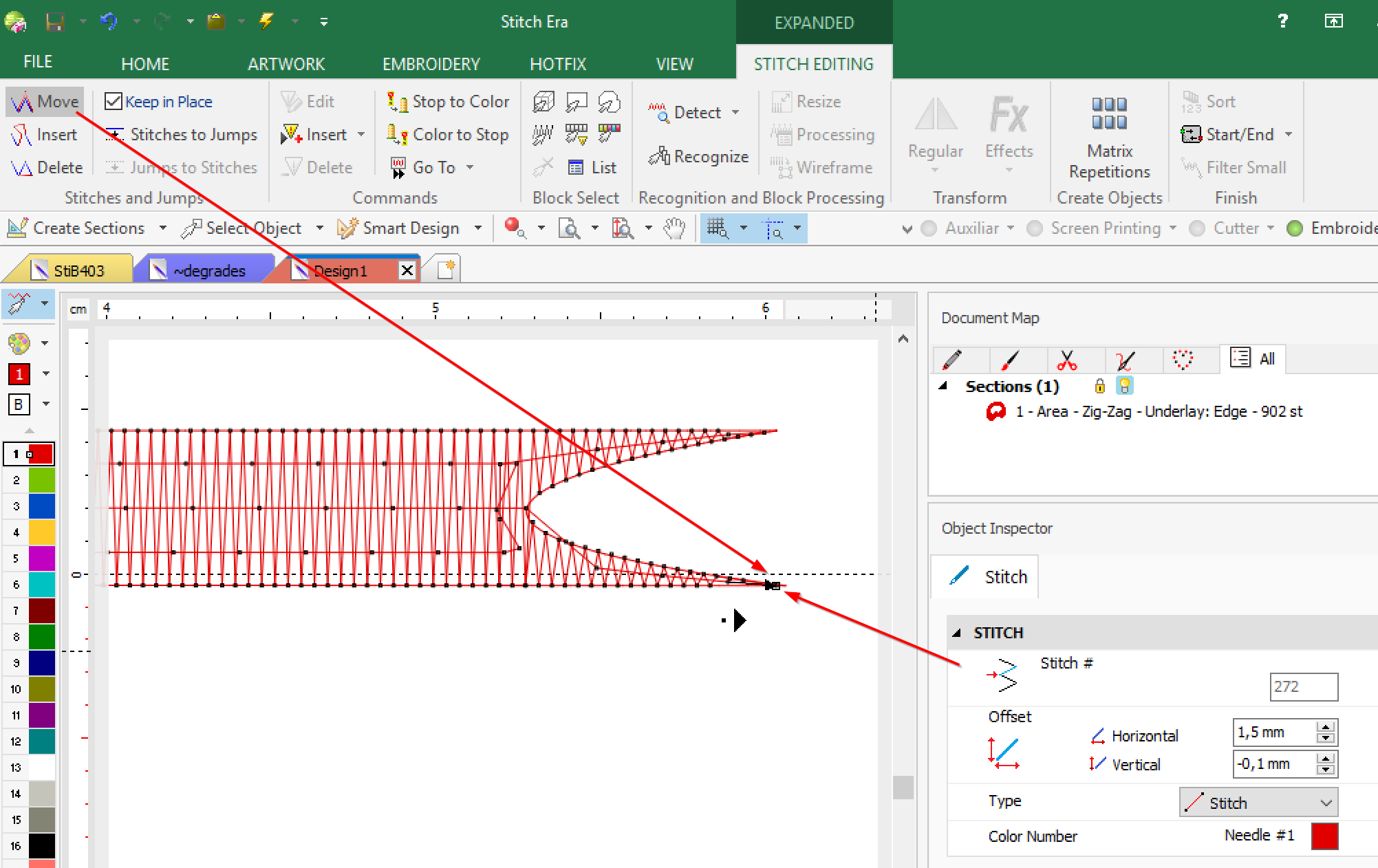
Task: Open the stitch List icon
Action: [577, 168]
